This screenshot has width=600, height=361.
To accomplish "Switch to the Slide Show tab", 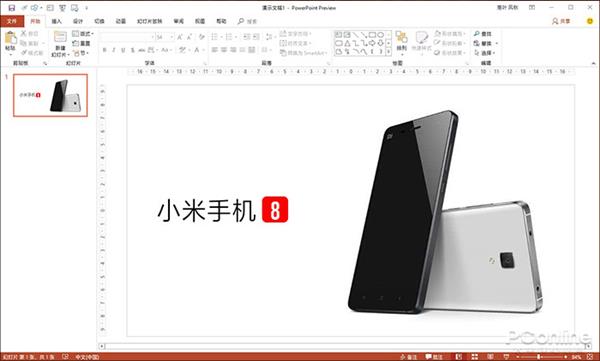I will (x=150, y=21).
